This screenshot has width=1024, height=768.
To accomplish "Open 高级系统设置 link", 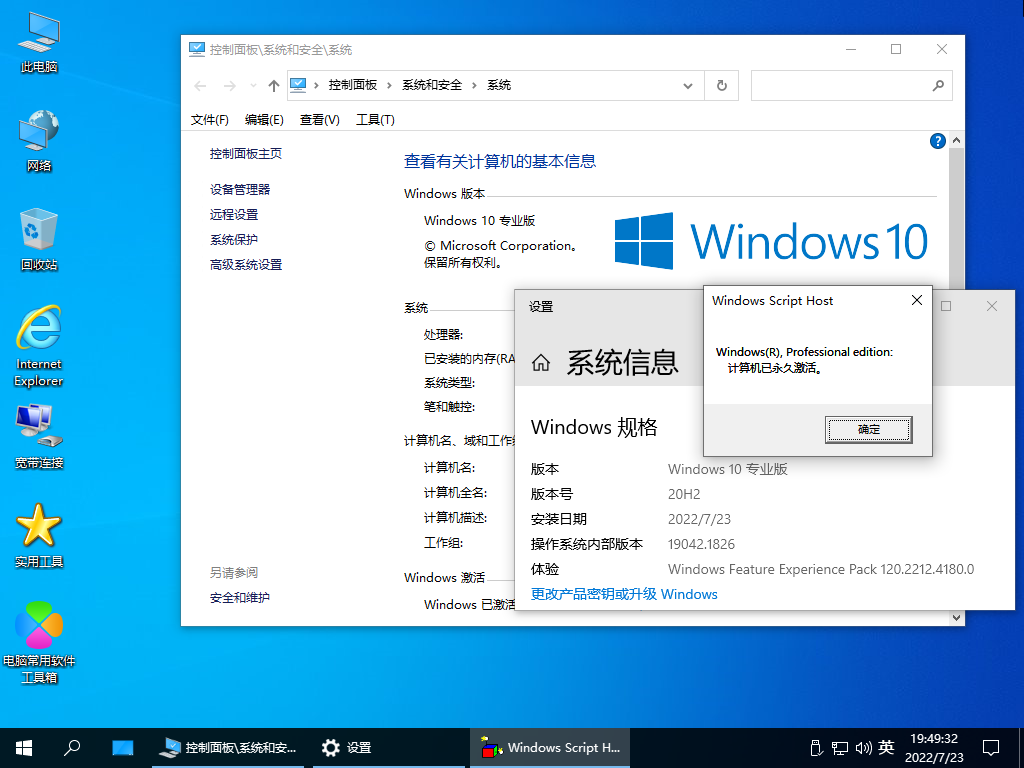I will pyautogui.click(x=246, y=264).
